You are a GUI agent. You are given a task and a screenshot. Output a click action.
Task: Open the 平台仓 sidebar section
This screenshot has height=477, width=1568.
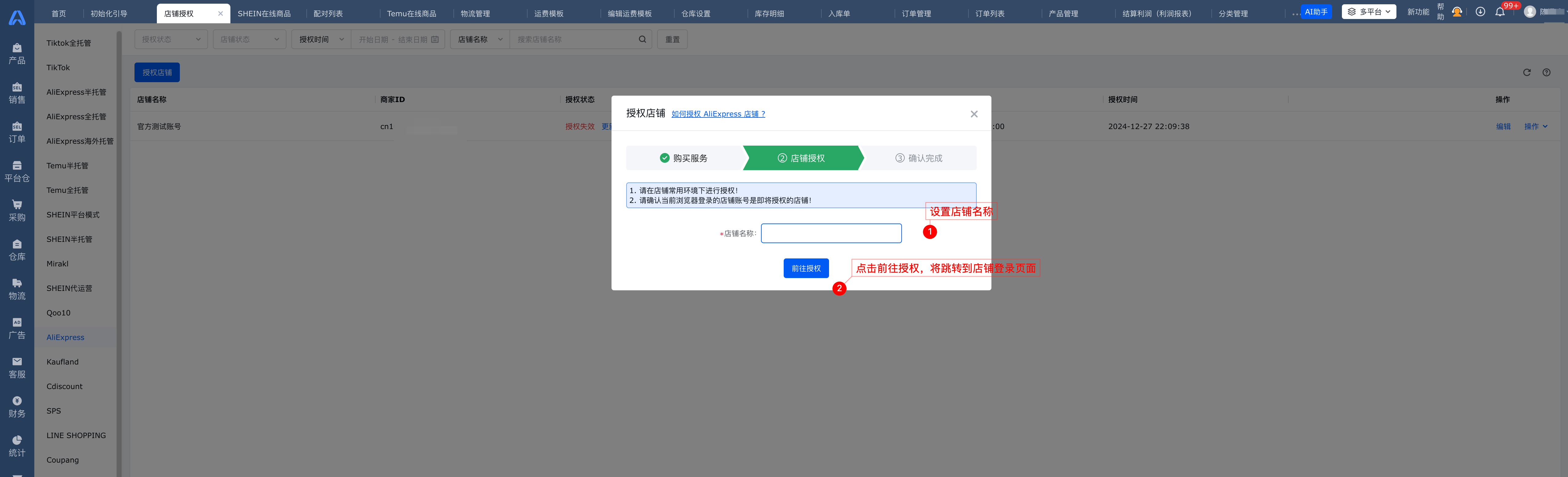click(x=17, y=172)
